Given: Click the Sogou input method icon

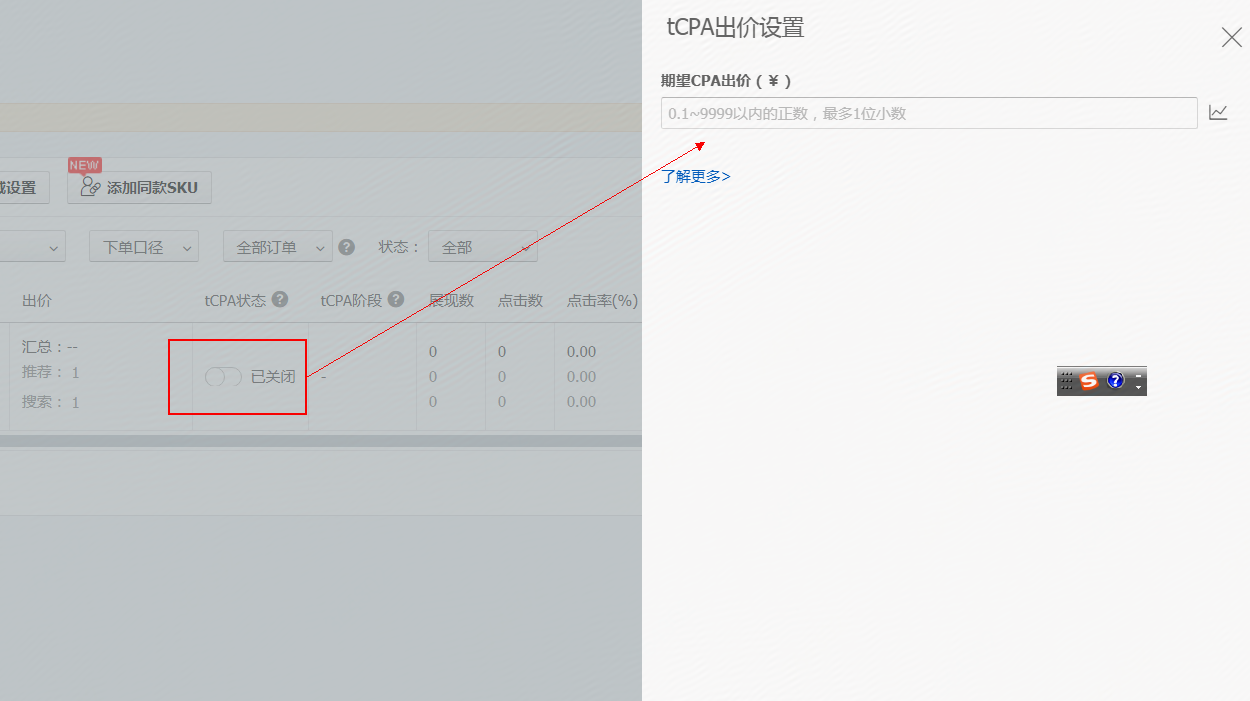Looking at the screenshot, I should 1089,381.
